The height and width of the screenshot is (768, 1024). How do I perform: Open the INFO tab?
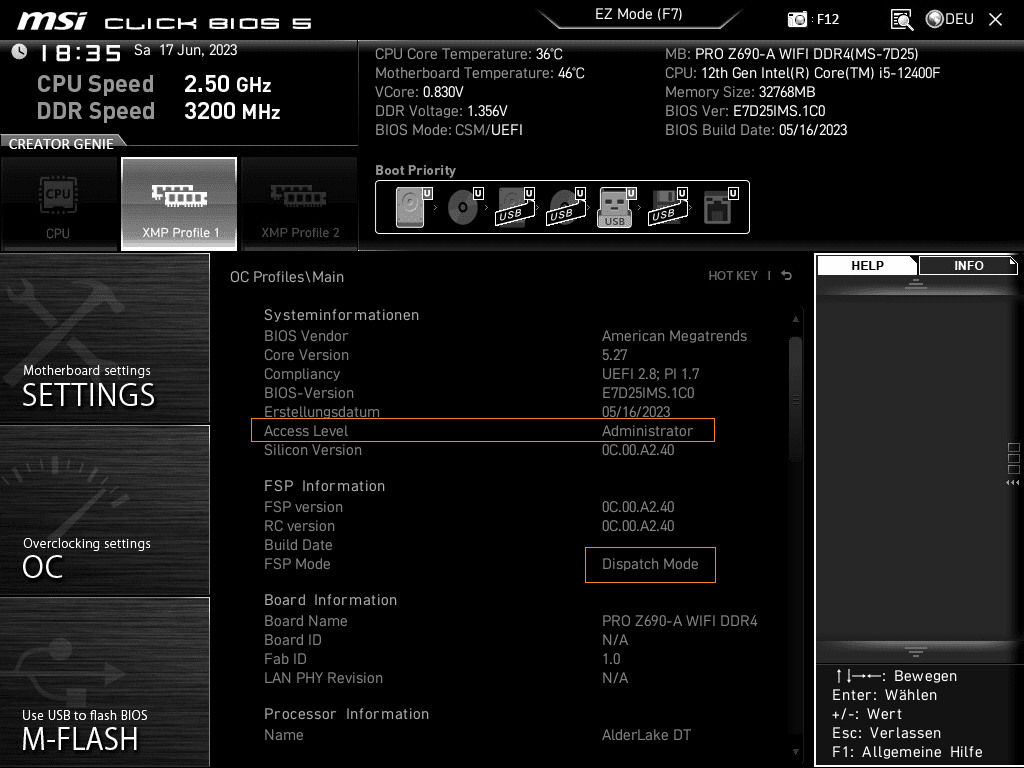[x=968, y=265]
